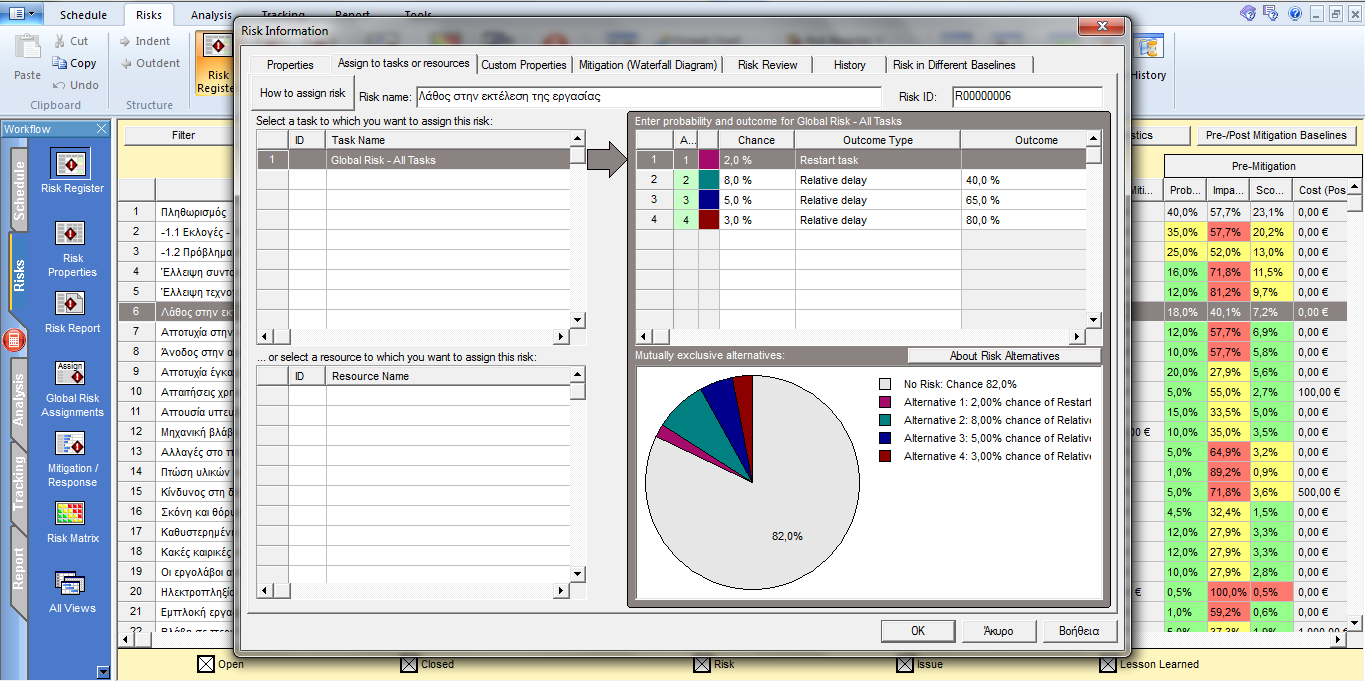This screenshot has width=1365, height=681.
Task: Click the Undo arrow icon
Action: tap(58, 85)
